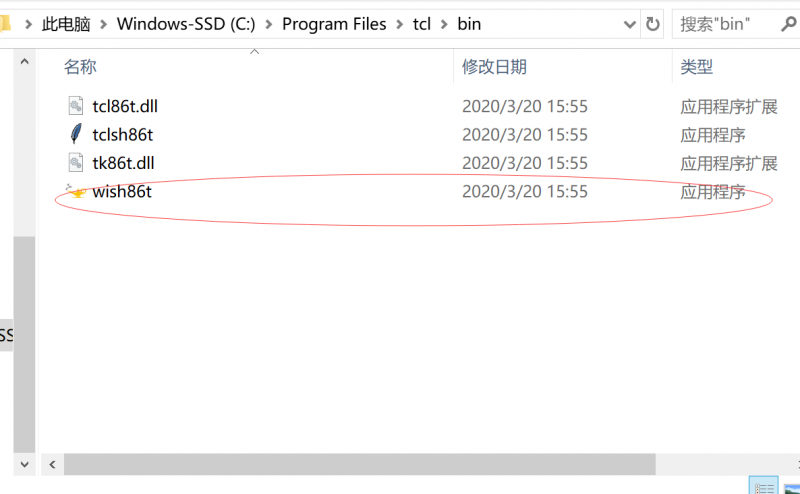Expand the chevron after Program Files
Image resolution: width=800 pixels, height=494 pixels.
[x=399, y=24]
